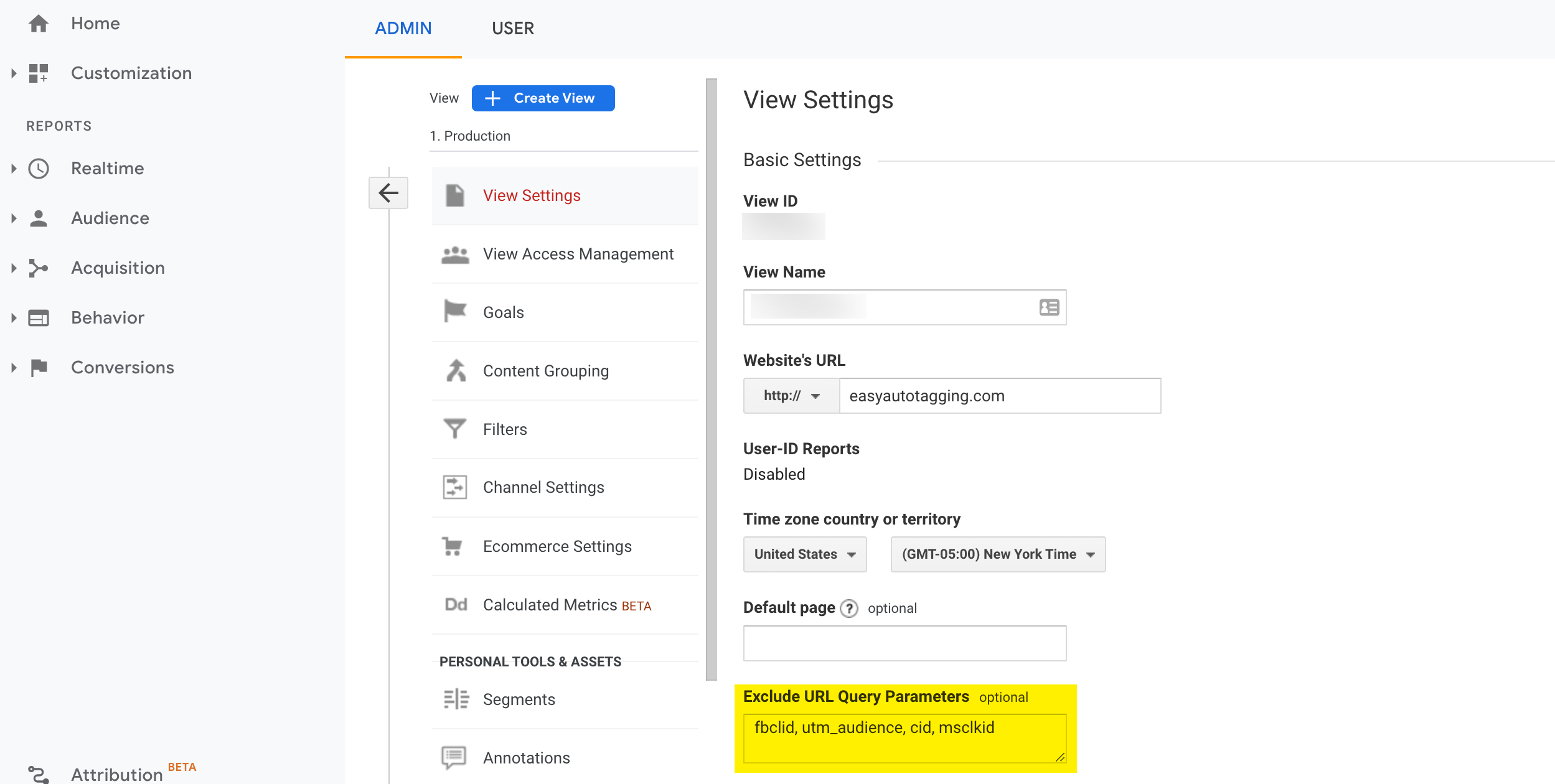Expand the Realtime reports arrow
1555x784 pixels.
(14, 169)
